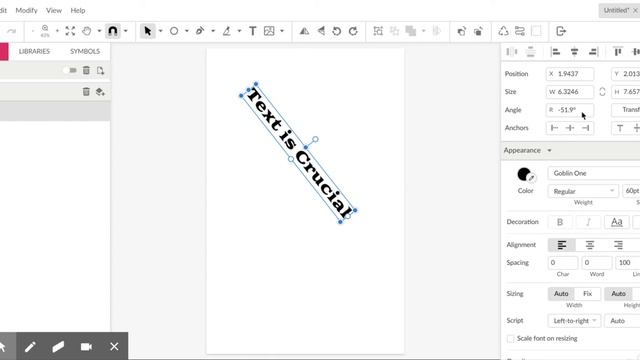Add a new page with the page-plus icon
The image size is (640, 360).
(x=100, y=70)
